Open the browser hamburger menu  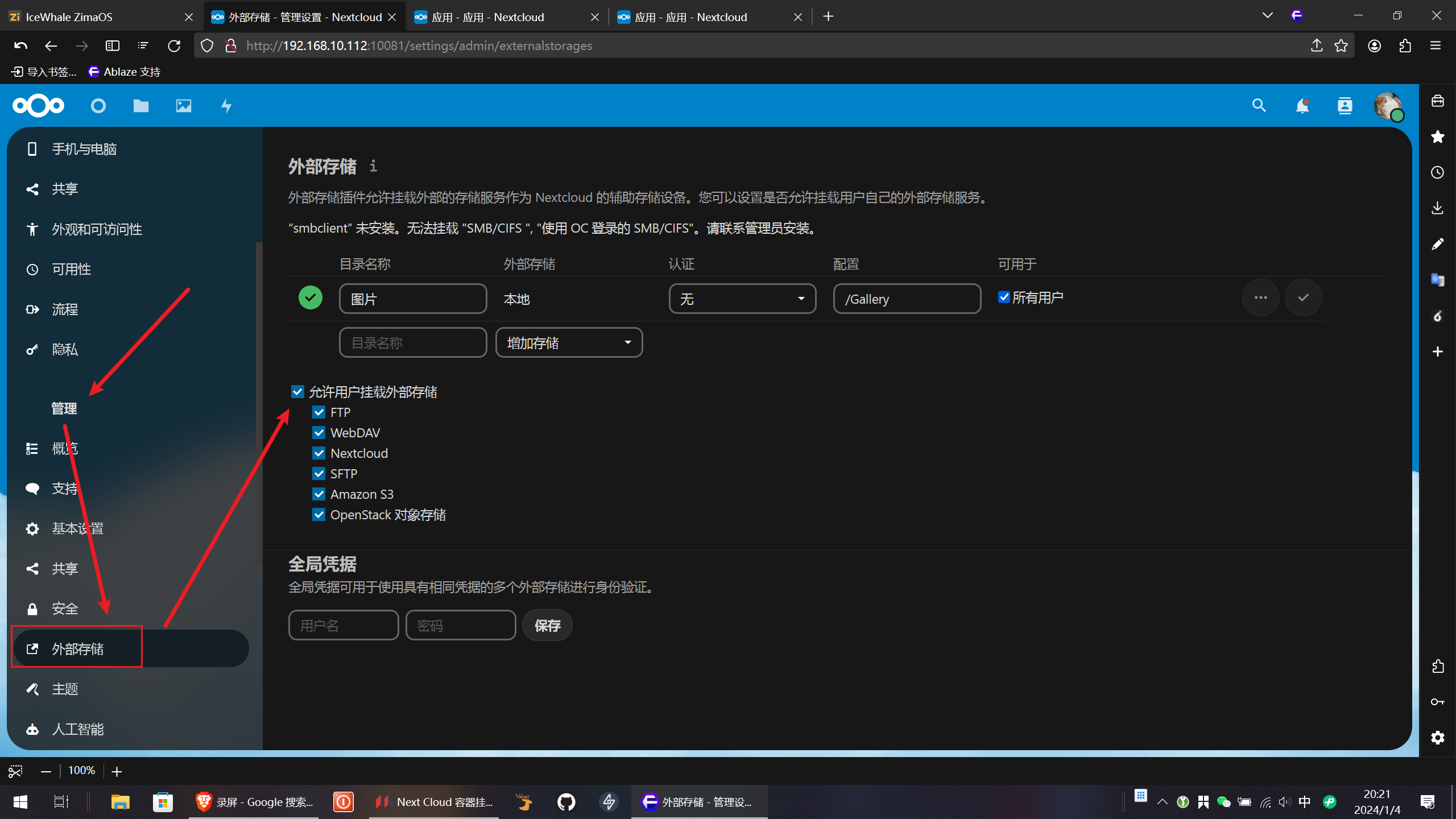[1436, 45]
